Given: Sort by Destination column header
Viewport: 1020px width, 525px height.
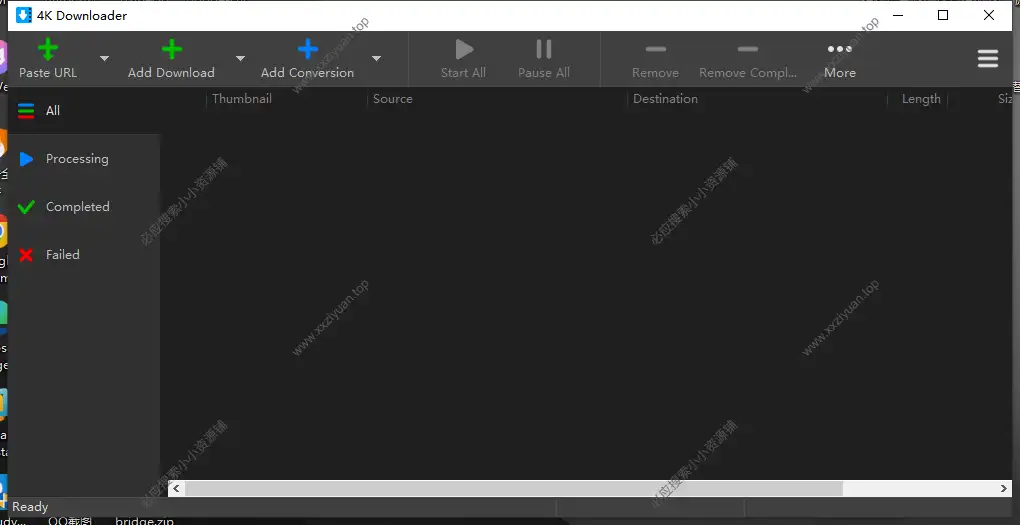Looking at the screenshot, I should click(x=665, y=99).
